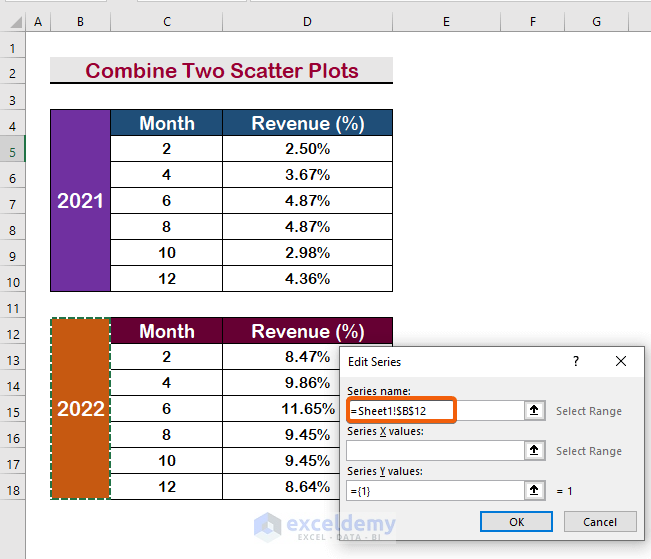Click the help question mark in Edit Series
Viewport: 651px width, 559px height.
click(x=575, y=361)
